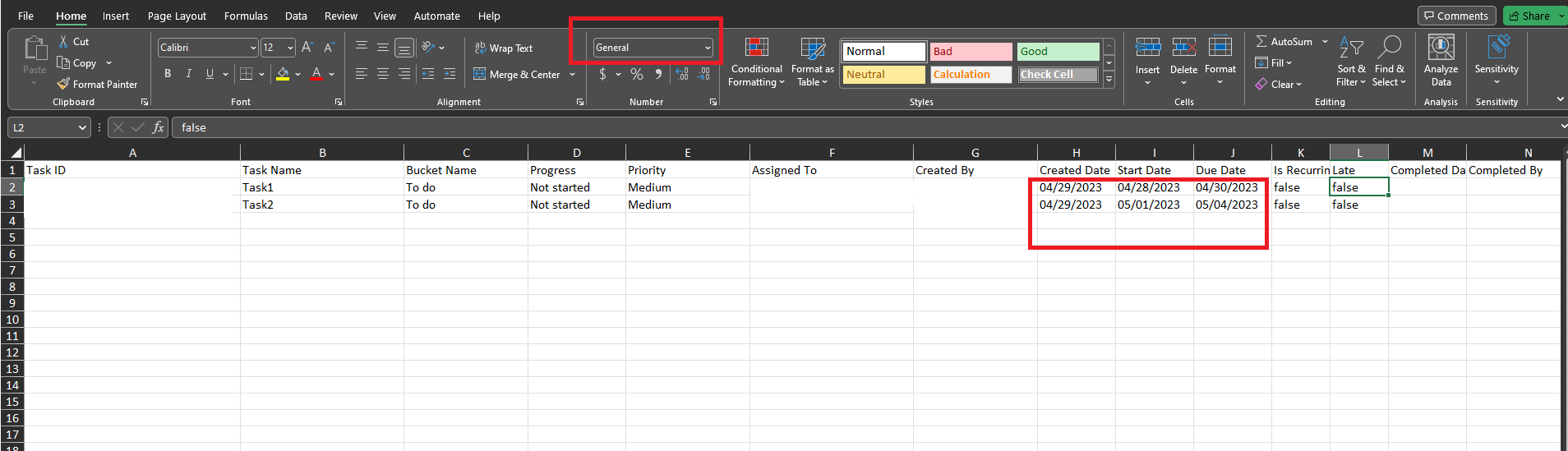The width and height of the screenshot is (1568, 451).
Task: Click Insert cells button
Action: click(x=1148, y=59)
